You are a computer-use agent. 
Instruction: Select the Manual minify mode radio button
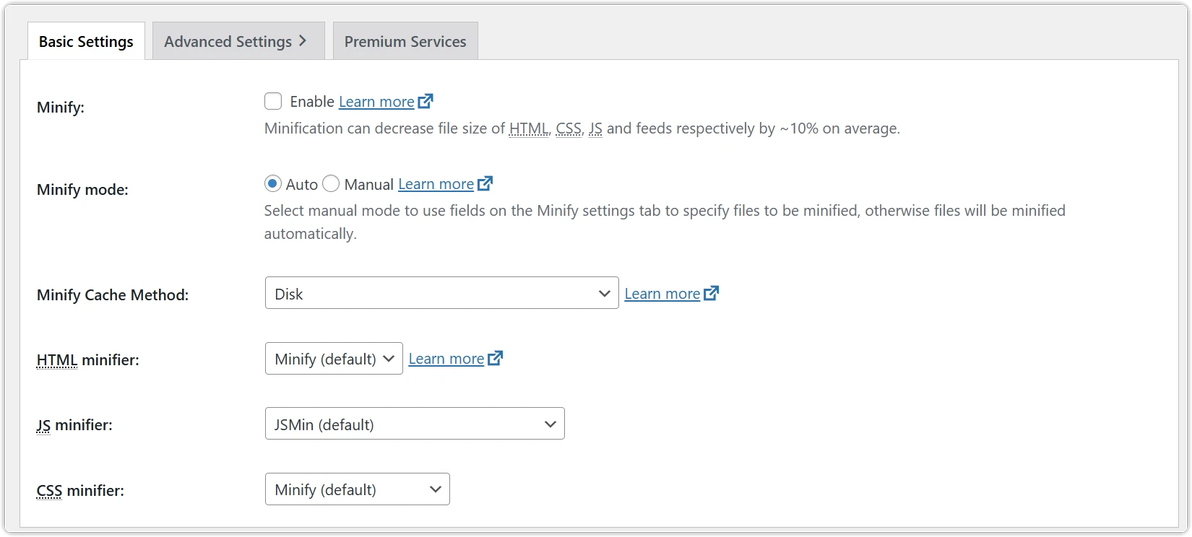(x=331, y=184)
